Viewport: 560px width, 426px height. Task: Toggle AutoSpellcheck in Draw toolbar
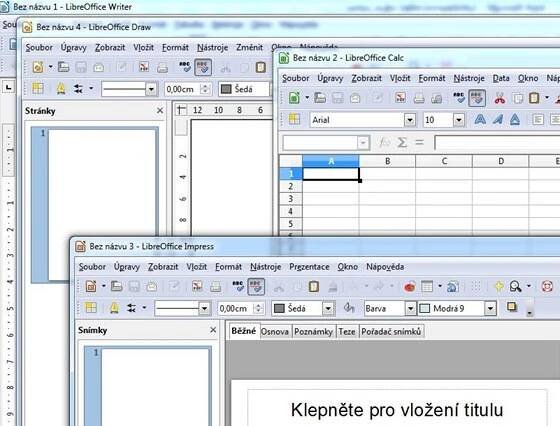pyautogui.click(x=203, y=67)
